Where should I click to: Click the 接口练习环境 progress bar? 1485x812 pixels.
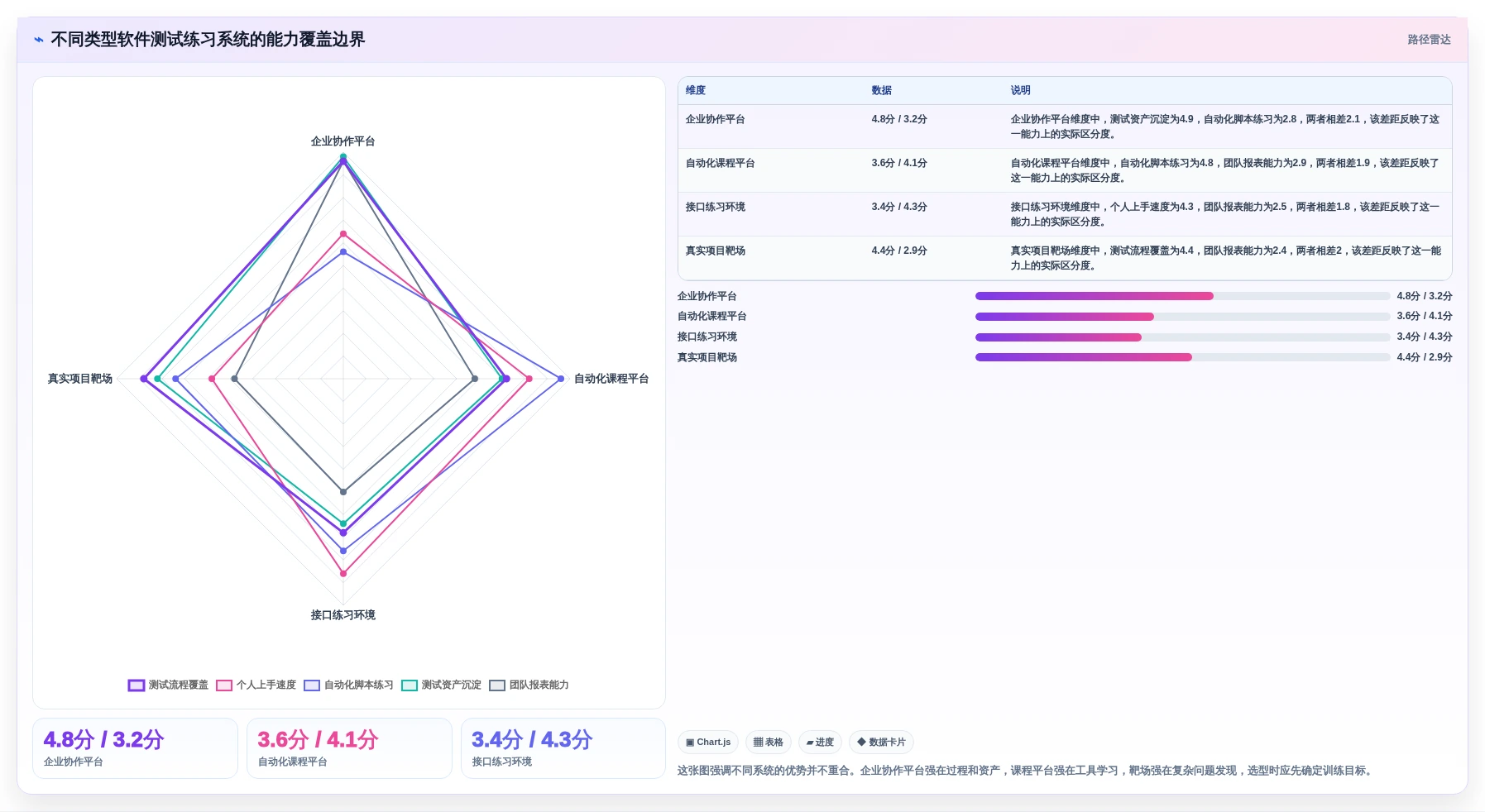1182,337
